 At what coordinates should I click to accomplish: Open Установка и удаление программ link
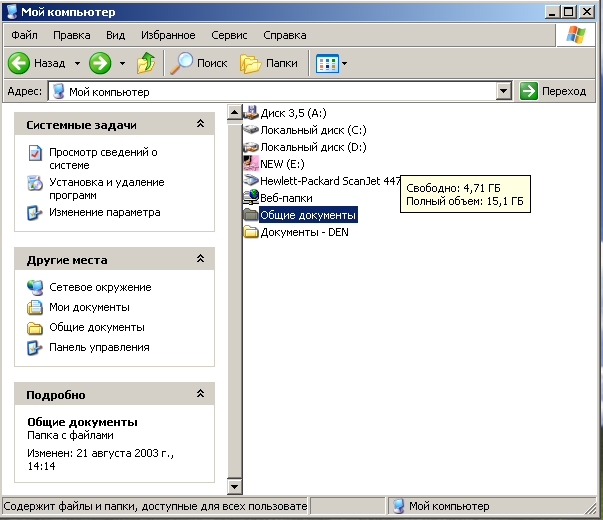click(107, 188)
